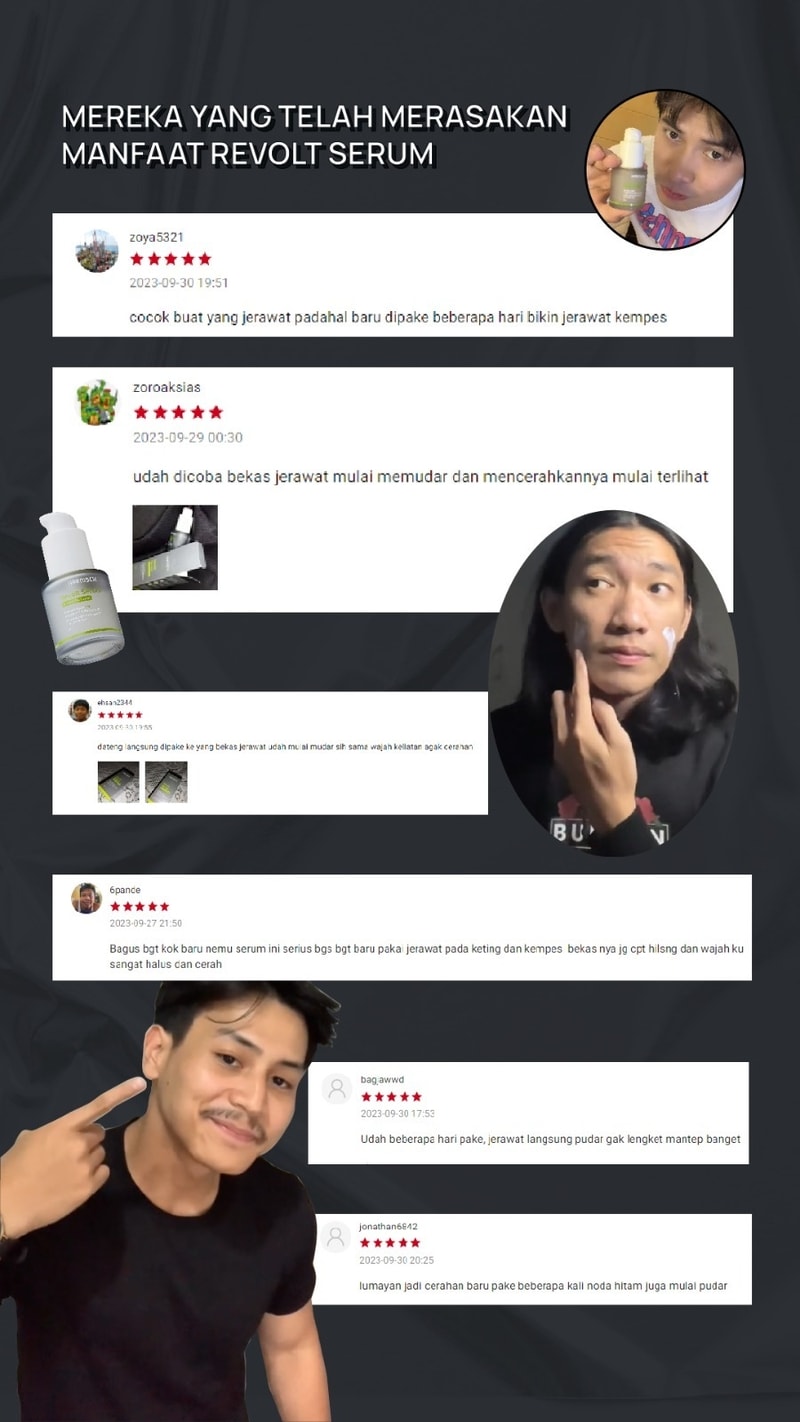The width and height of the screenshot is (800, 1422).
Task: Click zoroaksias's green profile avatar
Action: pos(98,402)
